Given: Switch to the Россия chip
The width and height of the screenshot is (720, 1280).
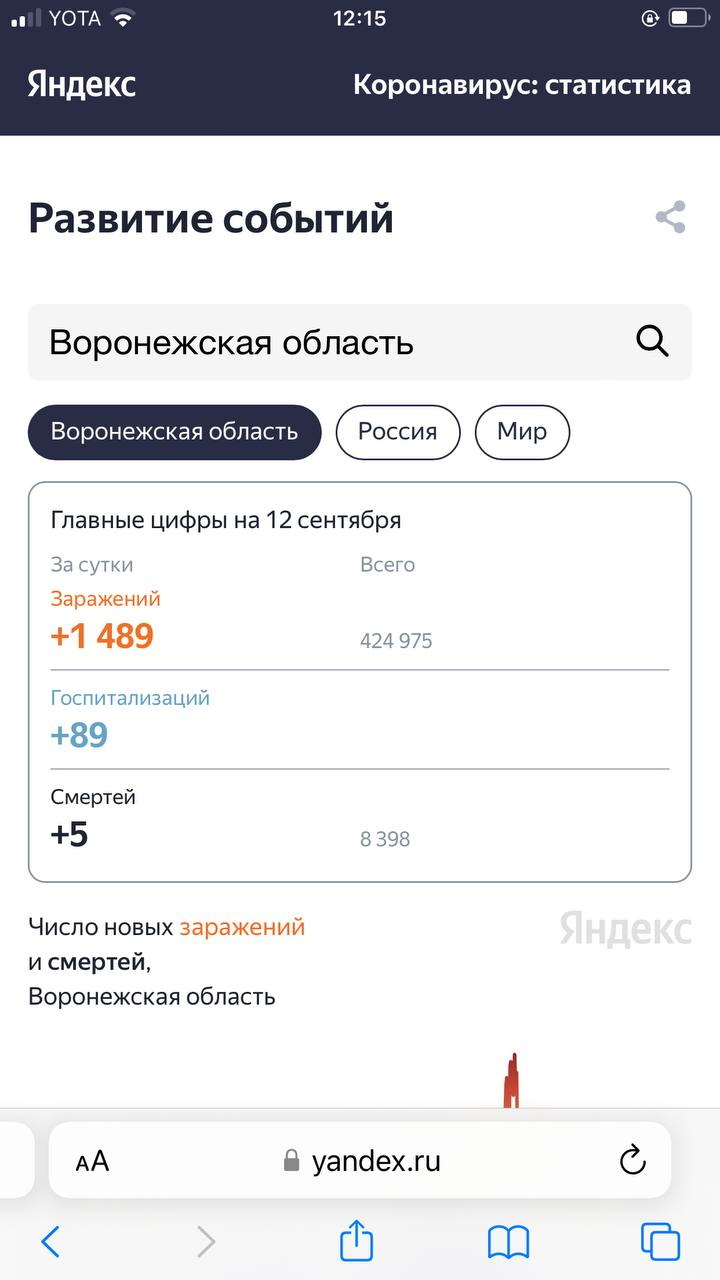Looking at the screenshot, I should (x=398, y=432).
